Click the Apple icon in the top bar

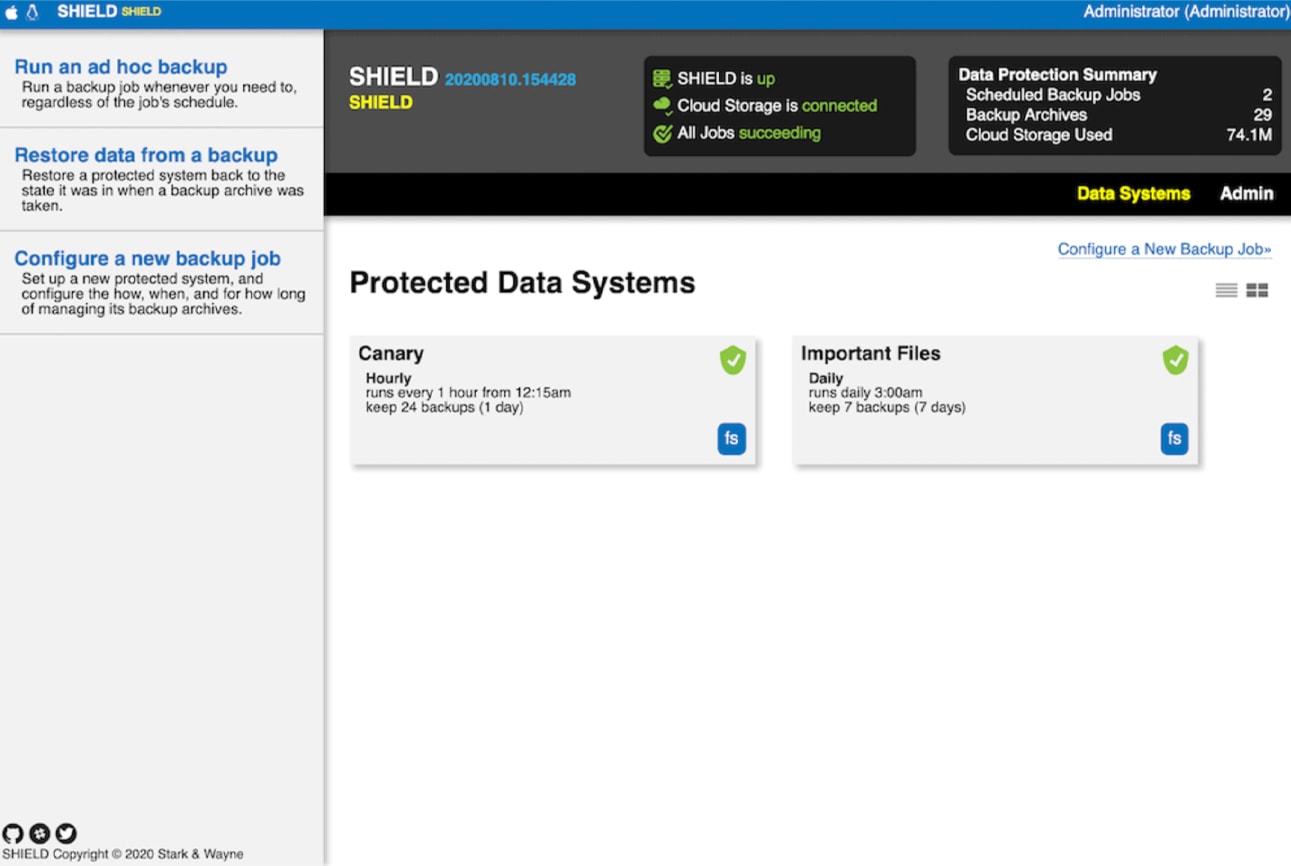point(12,12)
